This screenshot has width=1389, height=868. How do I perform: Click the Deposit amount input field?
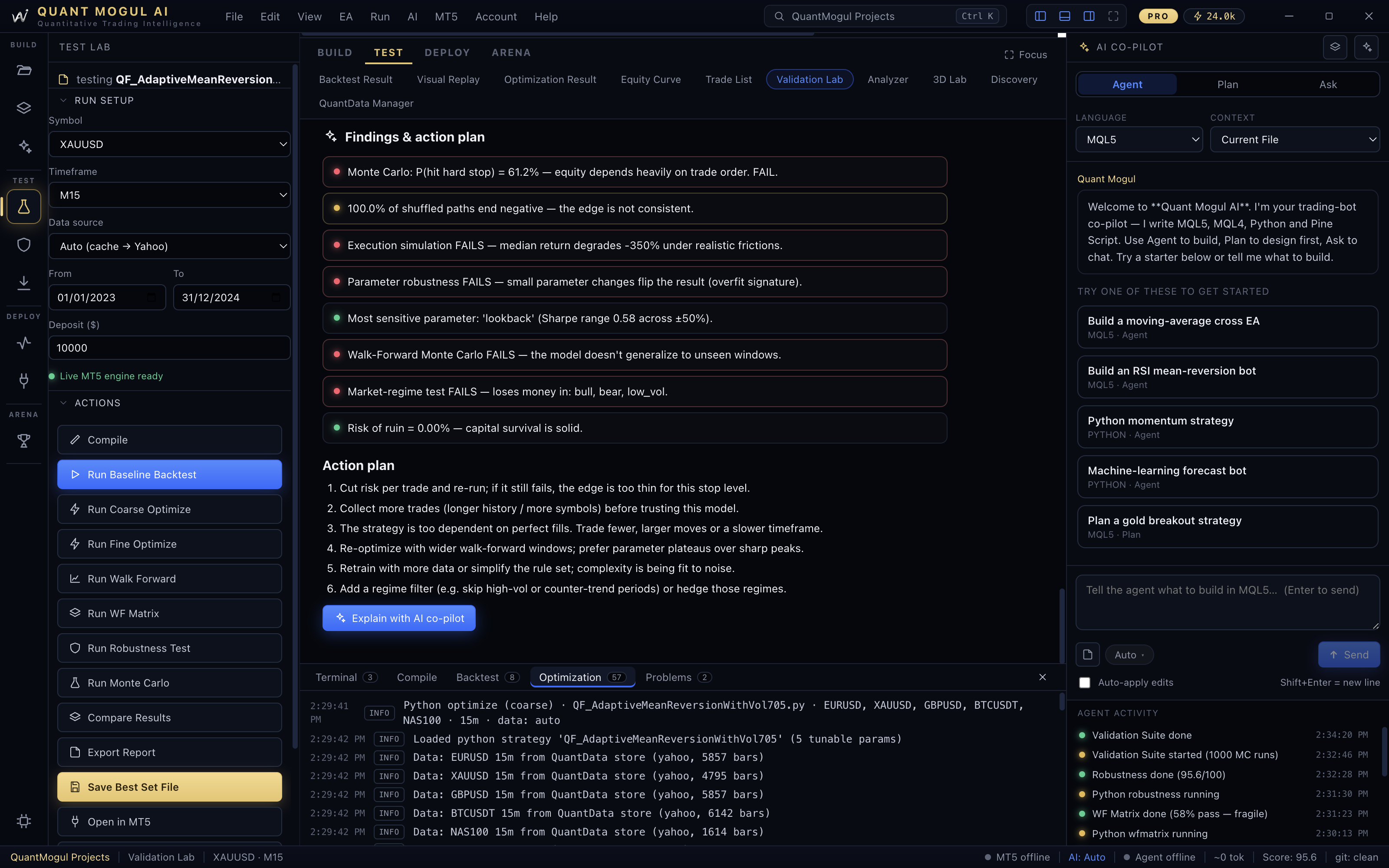pos(169,348)
